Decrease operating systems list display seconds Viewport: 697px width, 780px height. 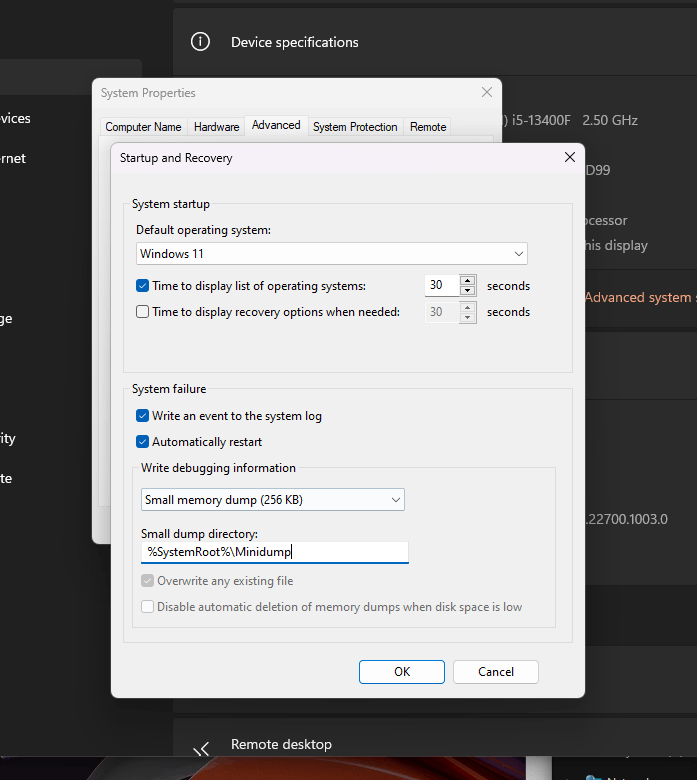point(468,291)
